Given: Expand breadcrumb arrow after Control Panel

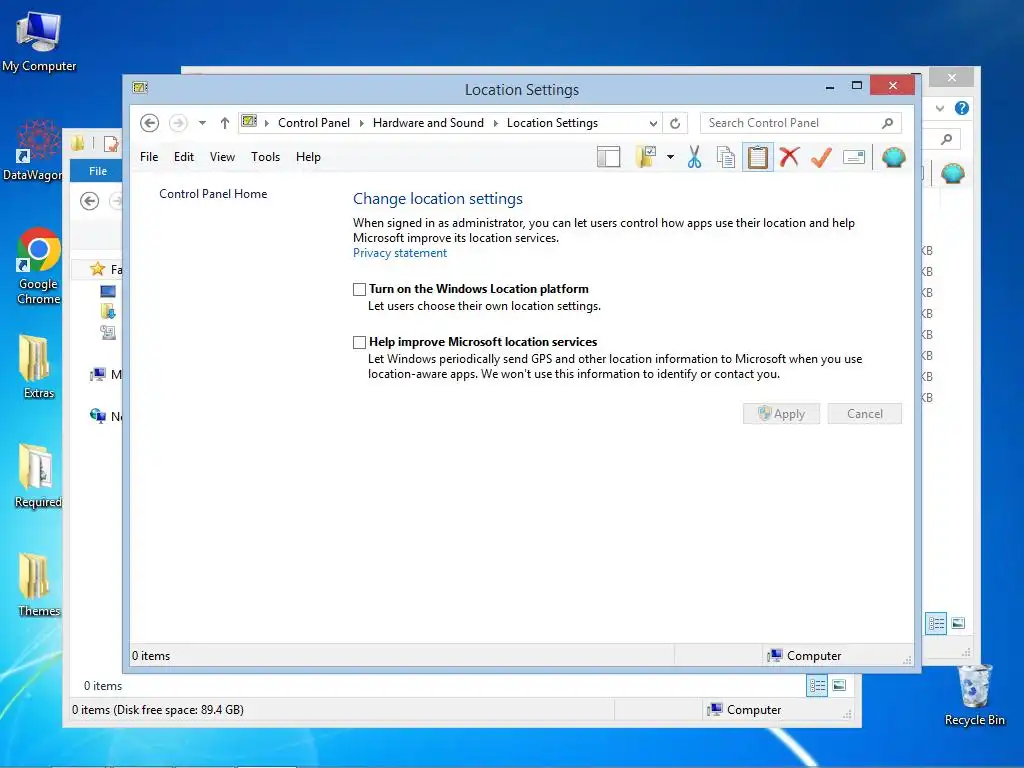Looking at the screenshot, I should tap(361, 123).
